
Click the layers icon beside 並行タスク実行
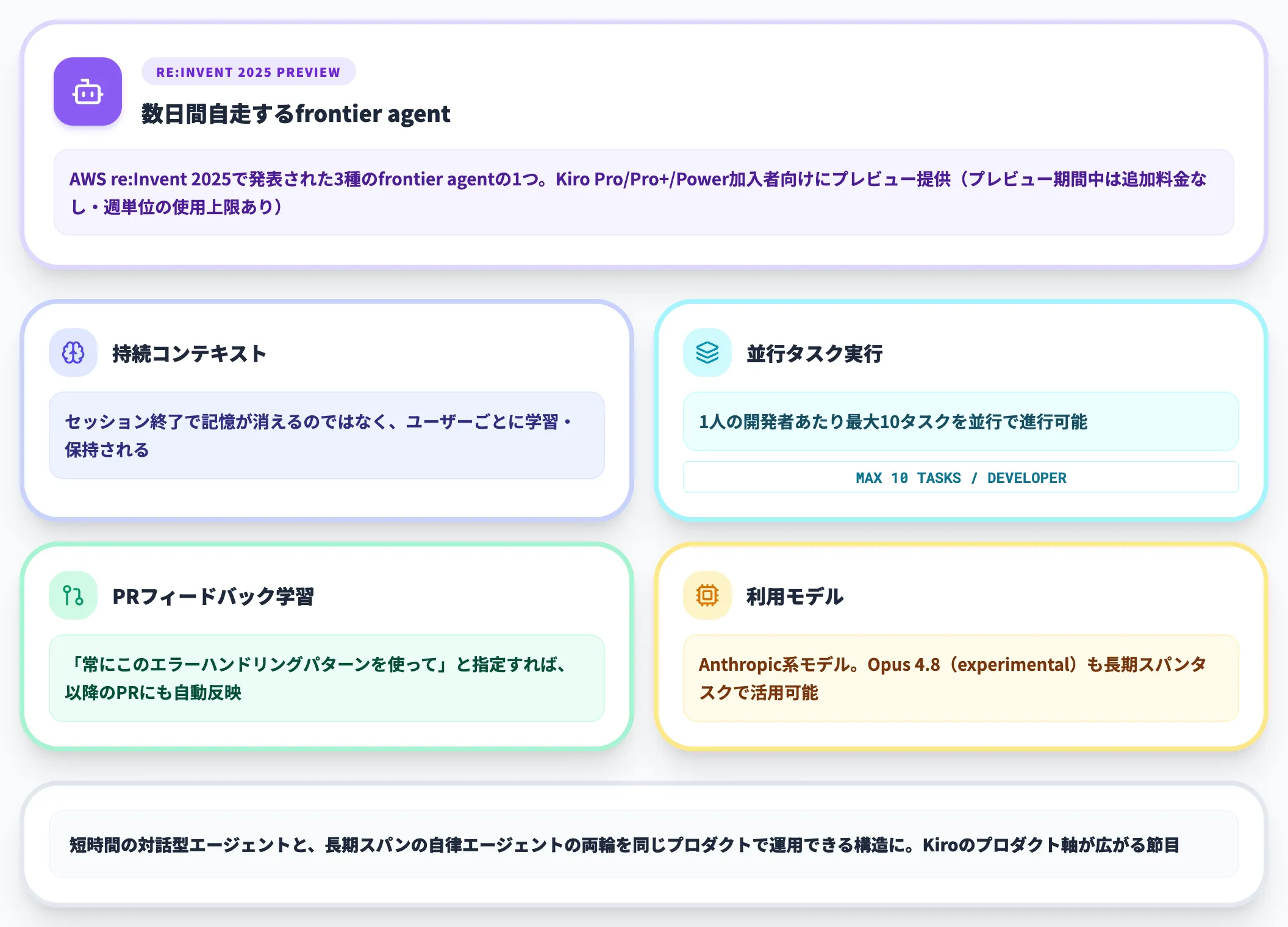[707, 353]
